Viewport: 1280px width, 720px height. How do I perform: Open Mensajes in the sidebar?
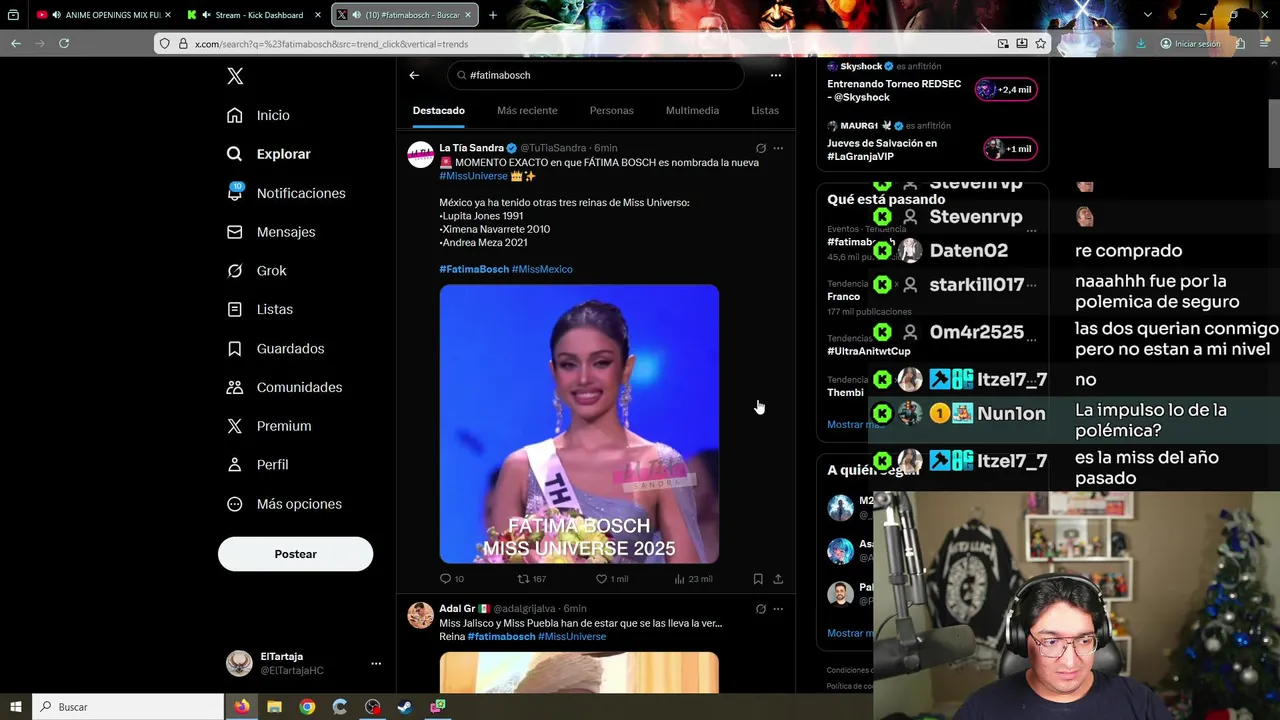(x=270, y=232)
